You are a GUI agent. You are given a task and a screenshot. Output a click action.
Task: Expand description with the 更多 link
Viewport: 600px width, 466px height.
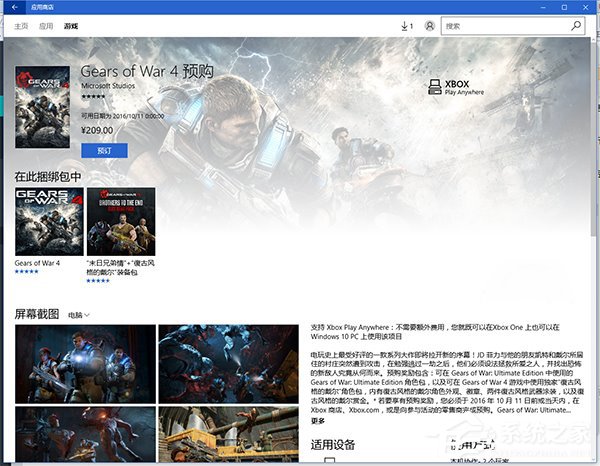coord(318,421)
